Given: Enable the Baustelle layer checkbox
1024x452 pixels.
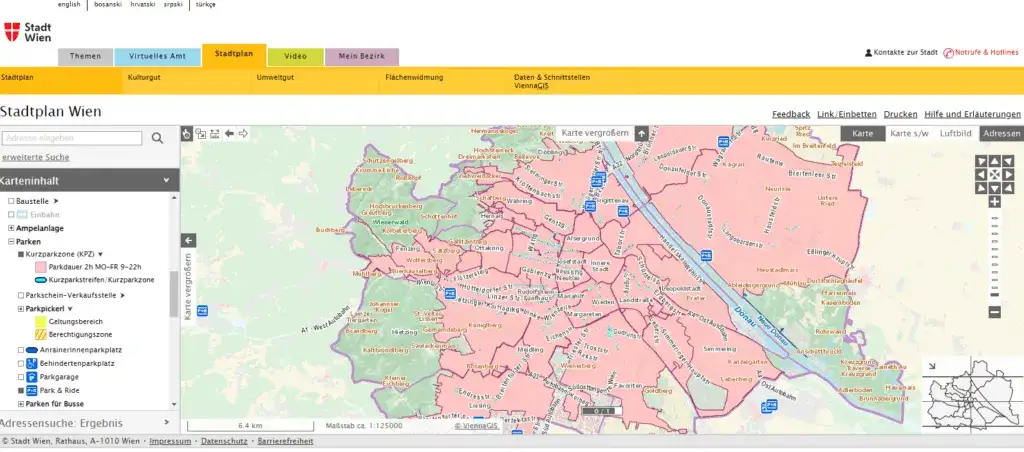Looking at the screenshot, I should click(x=11, y=201).
